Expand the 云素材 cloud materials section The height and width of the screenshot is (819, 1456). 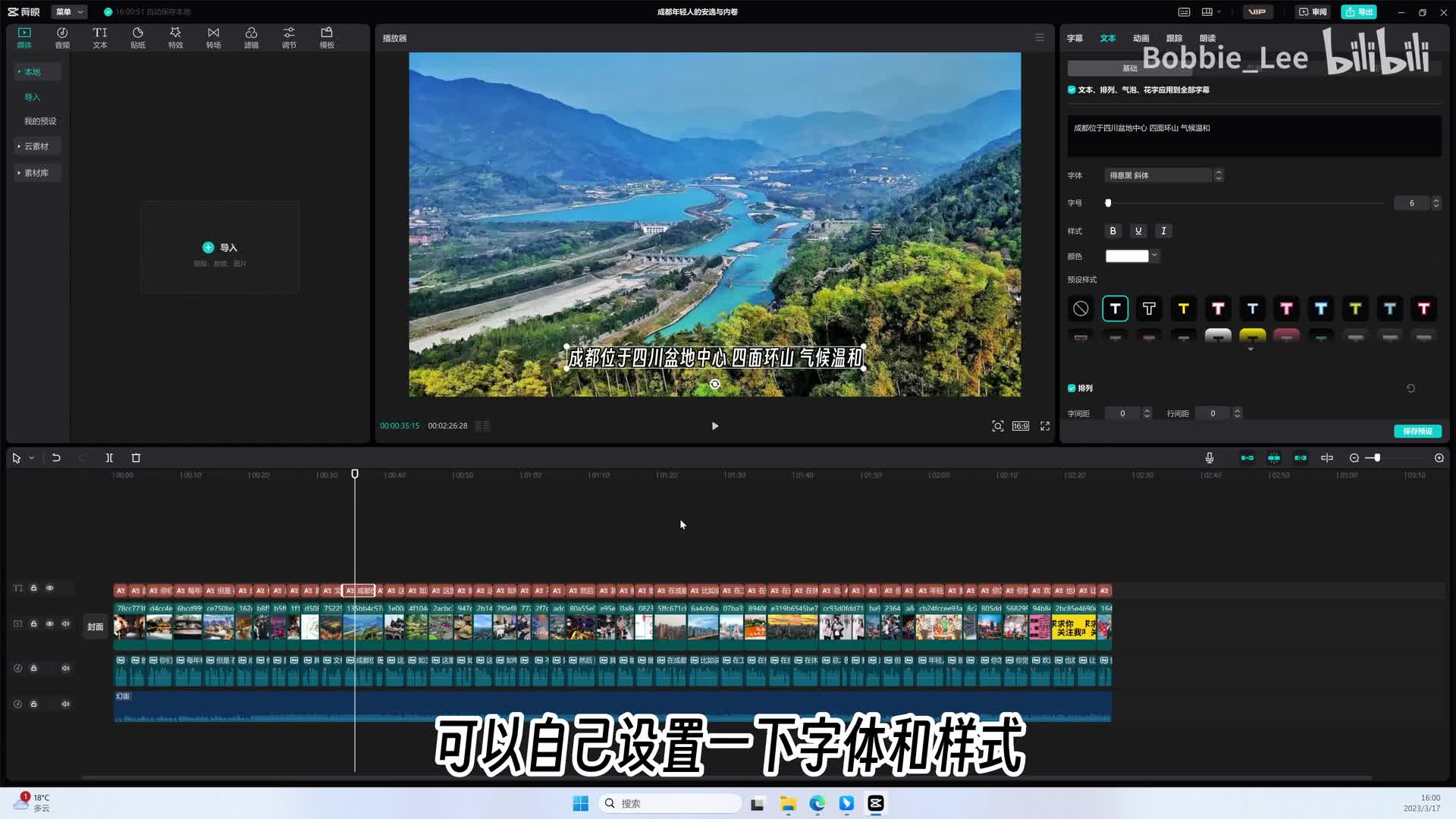[x=36, y=146]
